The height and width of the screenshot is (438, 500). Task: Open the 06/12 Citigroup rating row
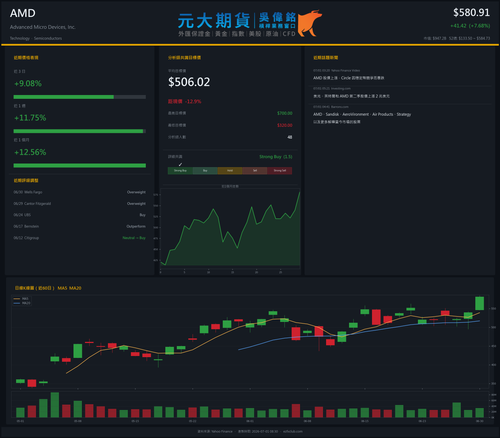click(80, 238)
